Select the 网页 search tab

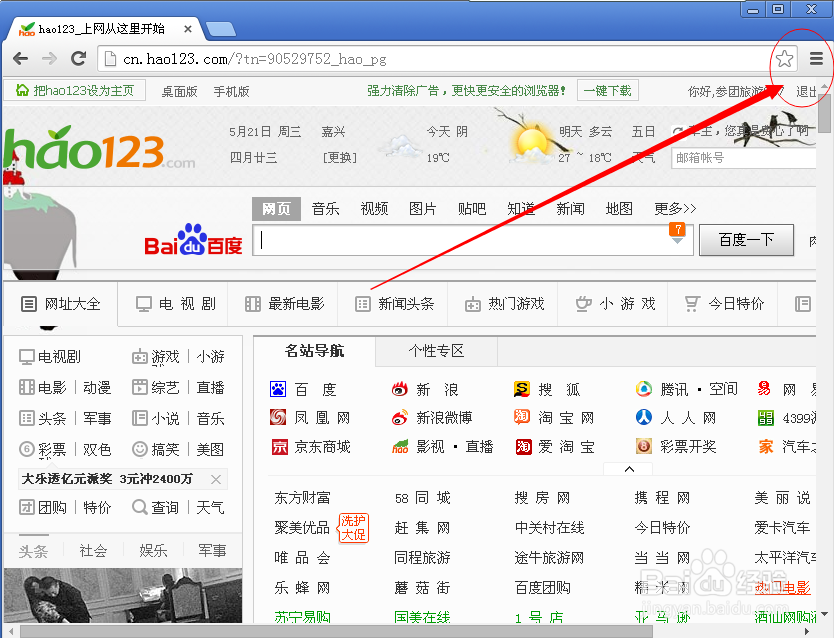click(x=277, y=209)
